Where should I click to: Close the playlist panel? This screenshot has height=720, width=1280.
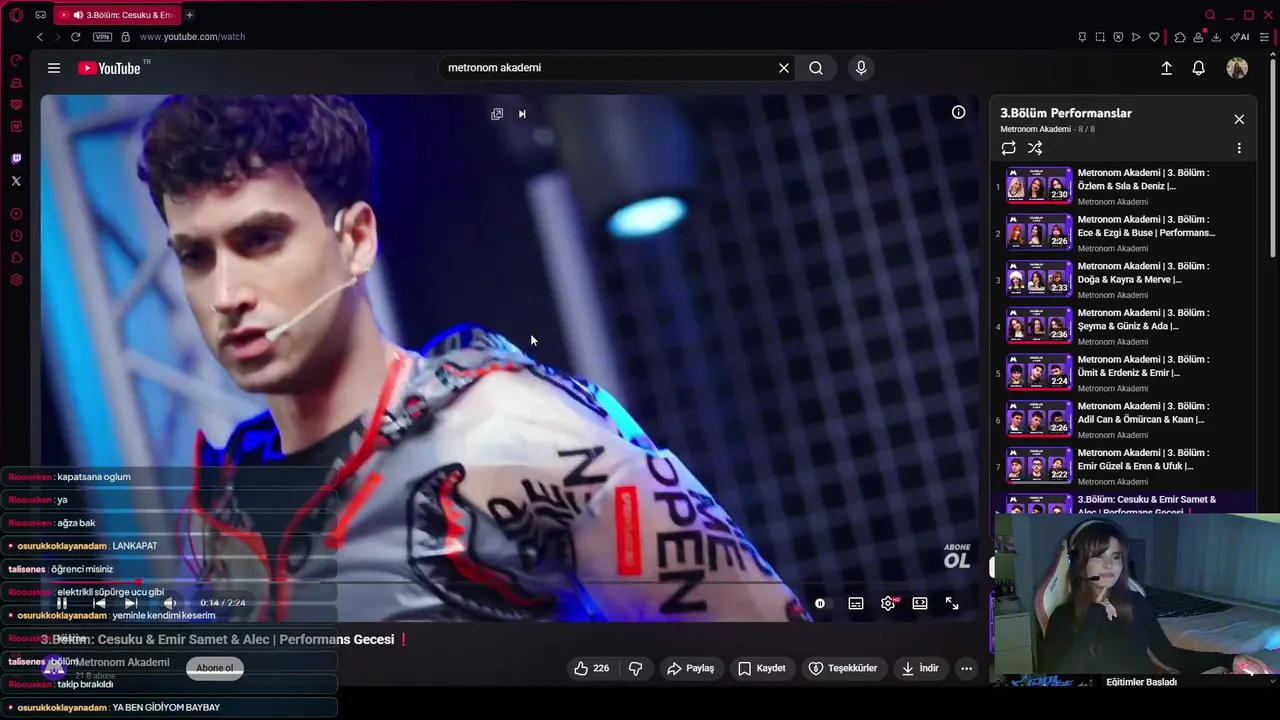[x=1239, y=119]
